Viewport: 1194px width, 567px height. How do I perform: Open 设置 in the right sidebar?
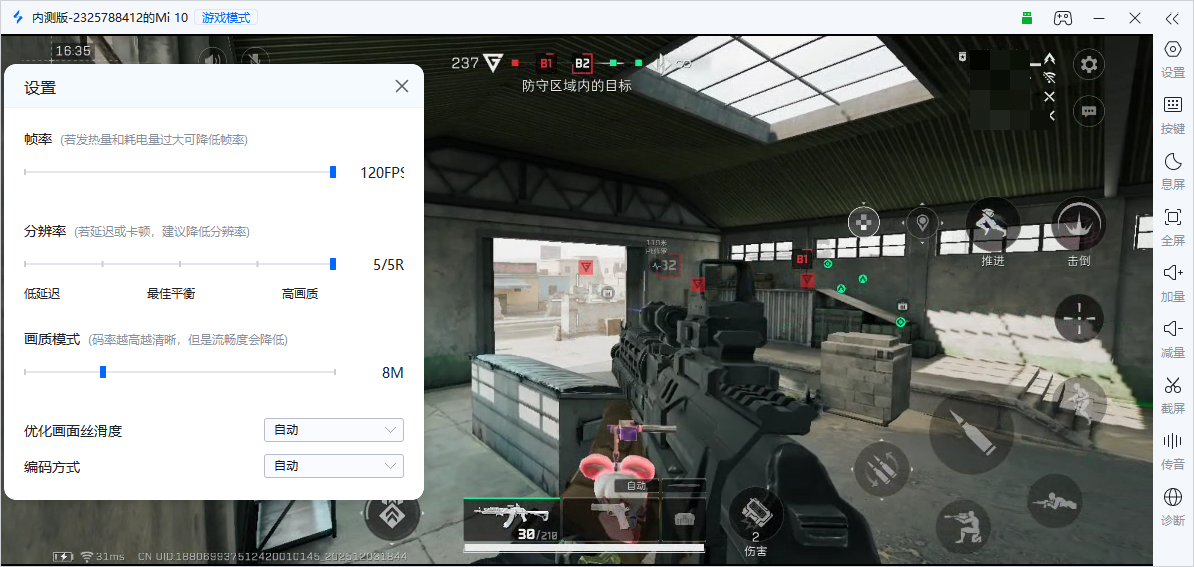(1172, 58)
